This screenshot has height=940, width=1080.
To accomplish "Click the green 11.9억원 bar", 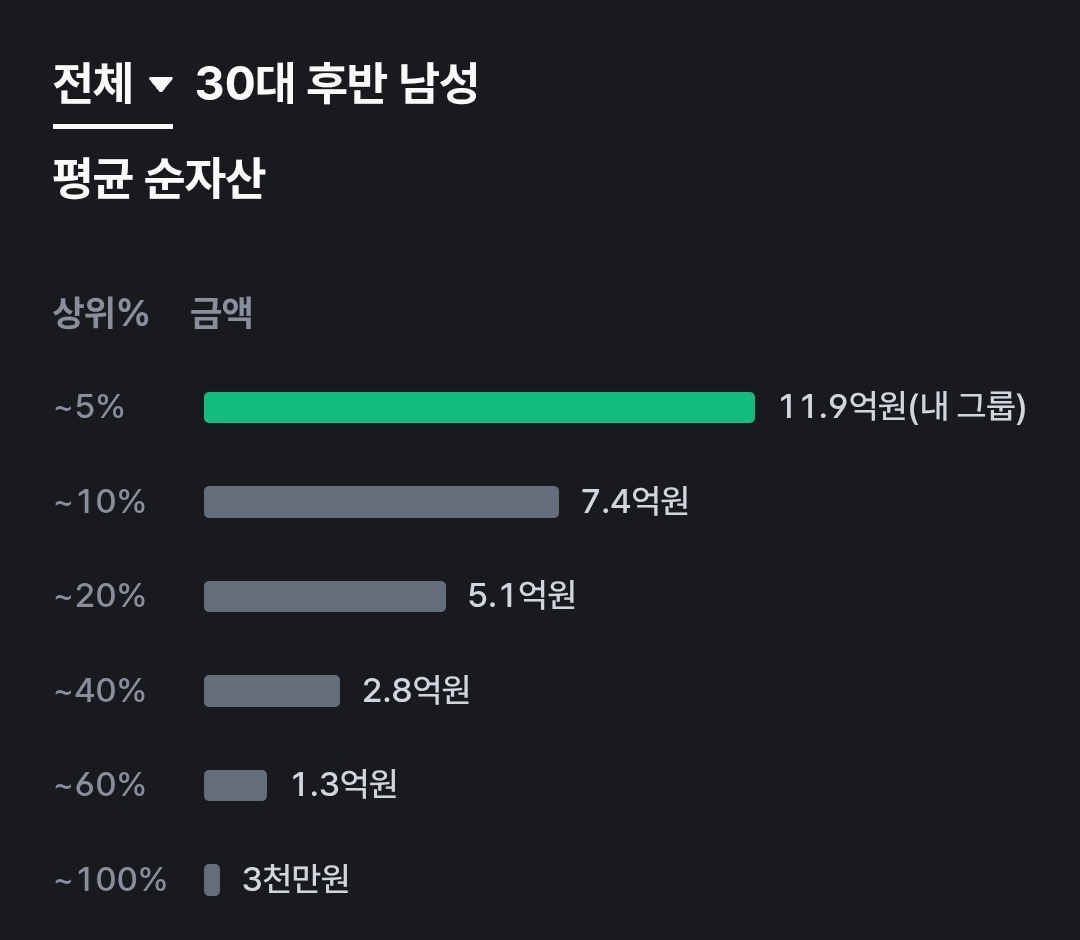I will pyautogui.click(x=479, y=408).
